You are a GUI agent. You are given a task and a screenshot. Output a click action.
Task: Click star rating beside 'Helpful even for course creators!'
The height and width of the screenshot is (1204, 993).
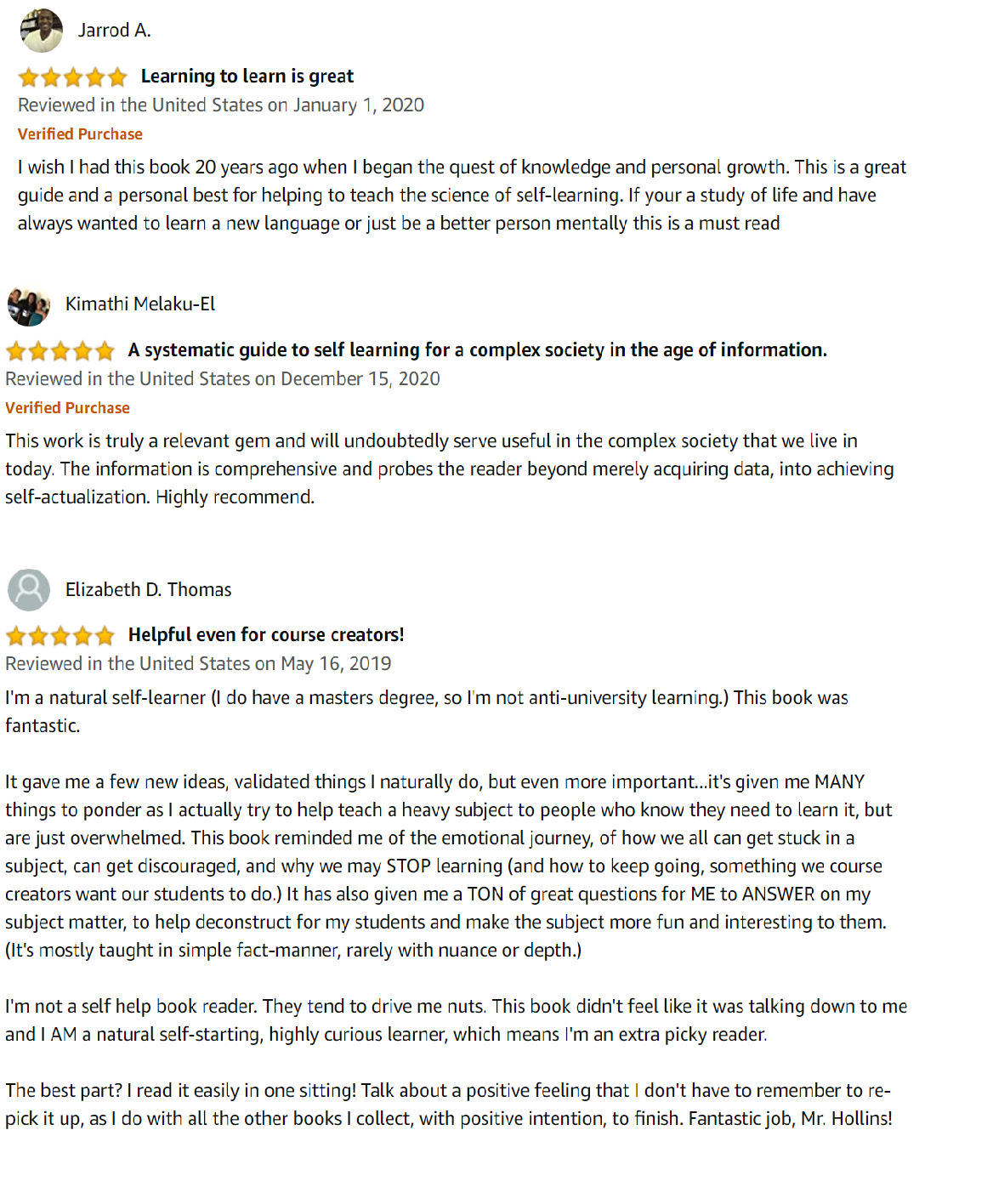(x=60, y=636)
